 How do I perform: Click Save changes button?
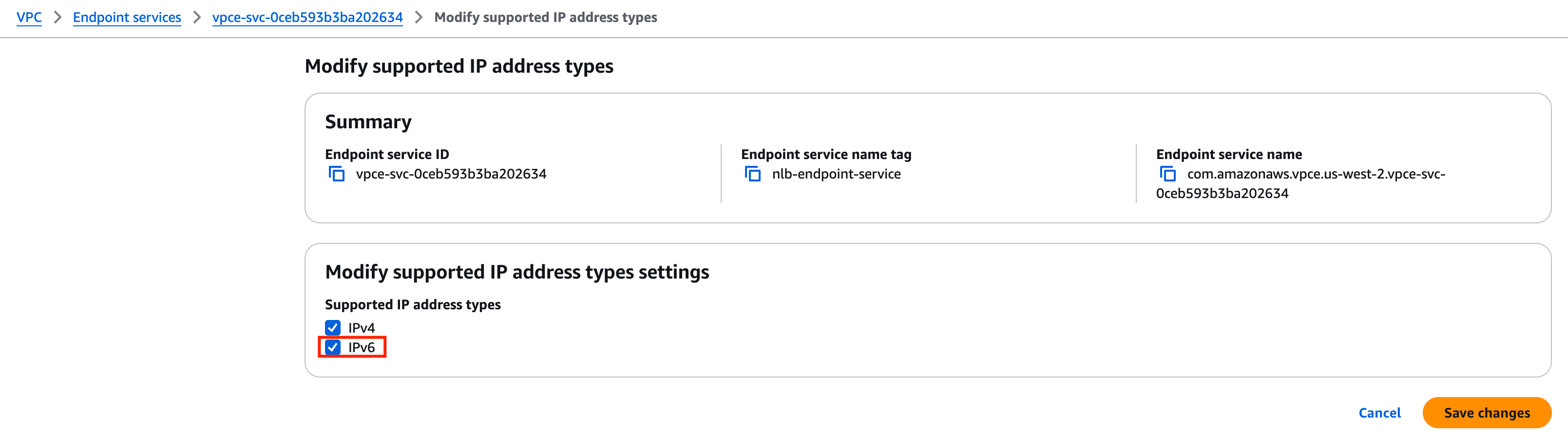(x=1487, y=413)
